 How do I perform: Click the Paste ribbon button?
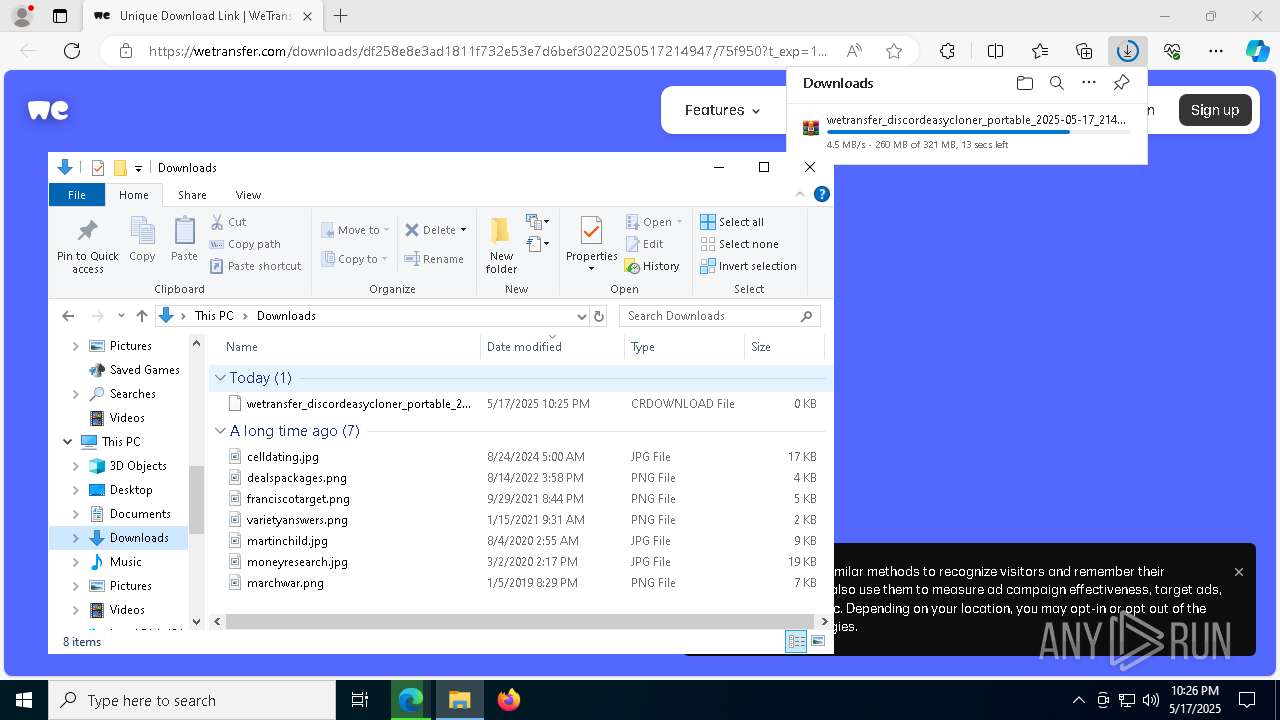[184, 240]
